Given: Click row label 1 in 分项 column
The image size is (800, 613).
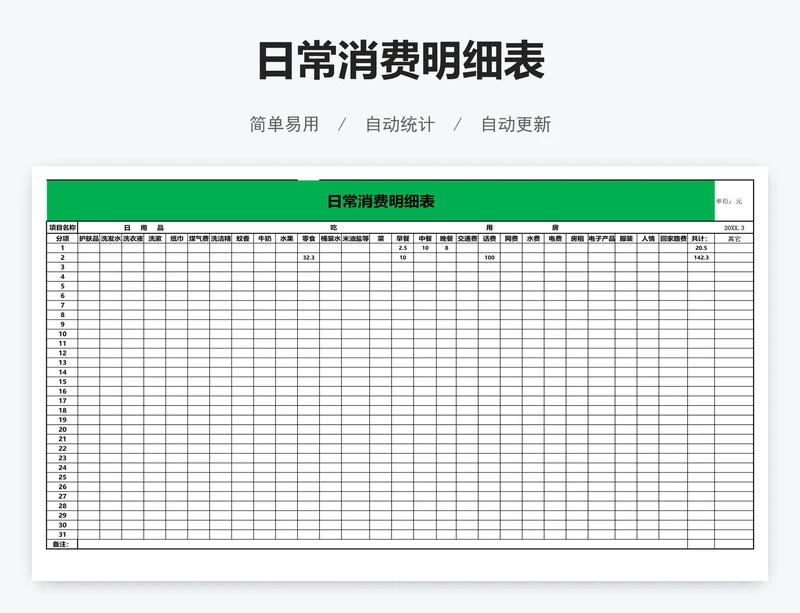Looking at the screenshot, I should 62,248.
